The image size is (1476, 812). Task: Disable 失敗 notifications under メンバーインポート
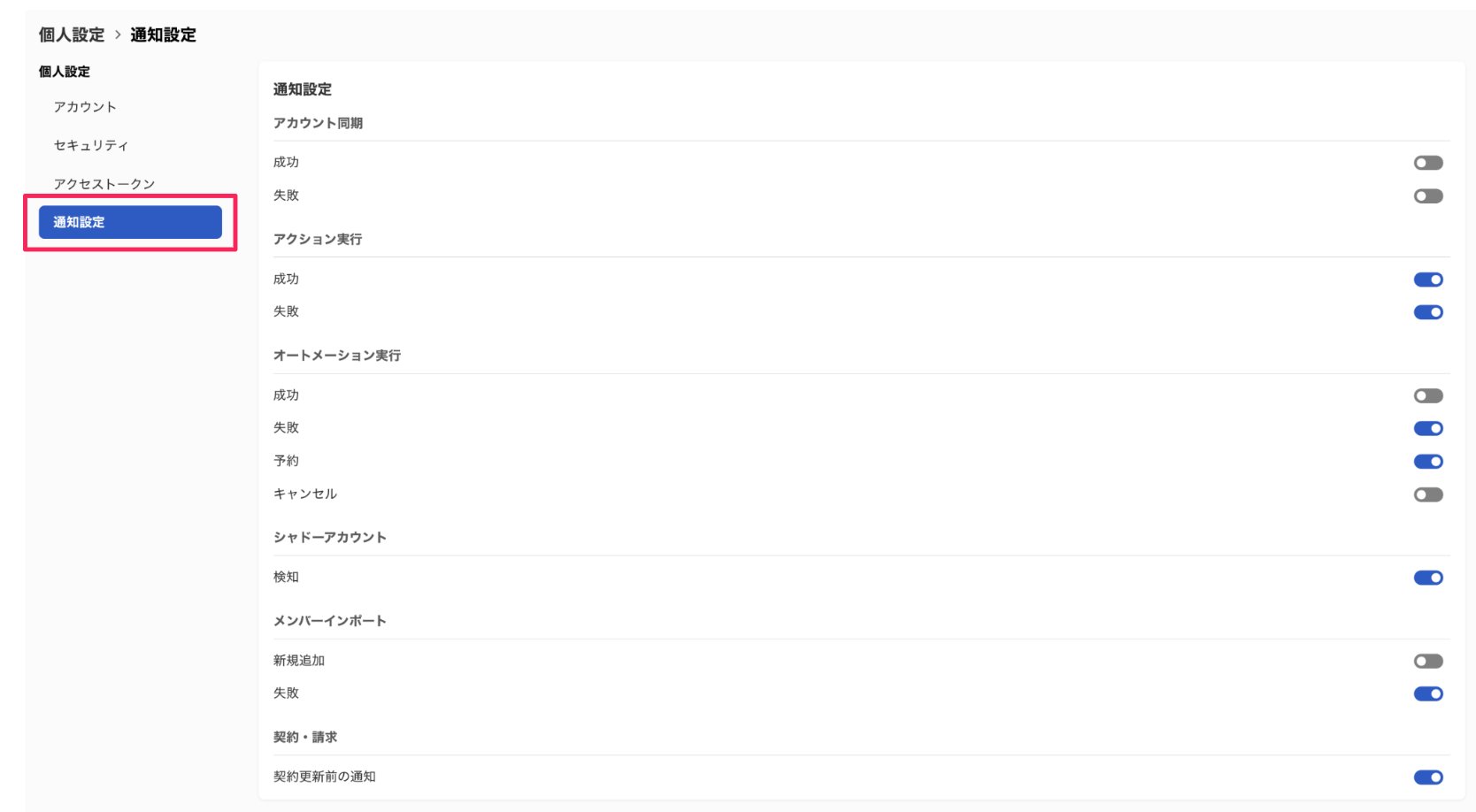(x=1428, y=693)
